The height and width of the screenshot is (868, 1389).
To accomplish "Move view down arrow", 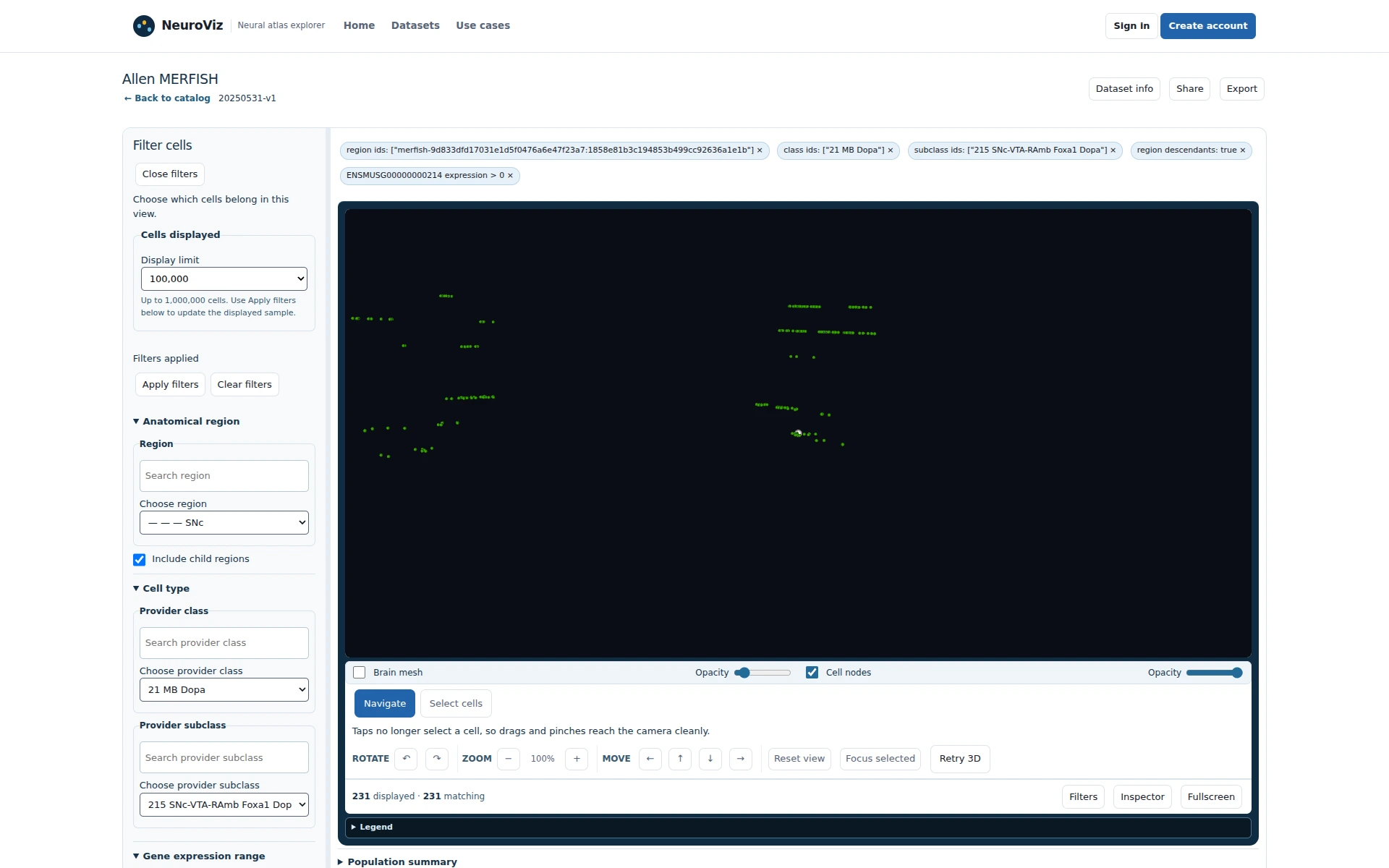I will click(710, 759).
